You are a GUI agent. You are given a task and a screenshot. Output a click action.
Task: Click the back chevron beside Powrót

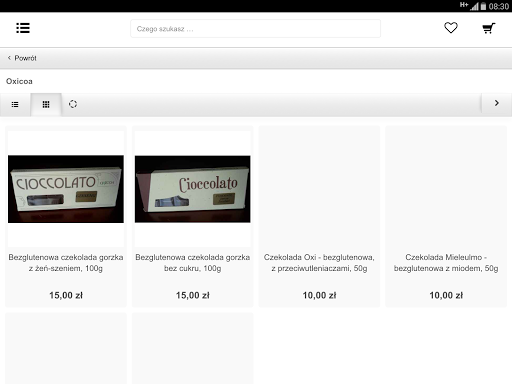point(9,58)
